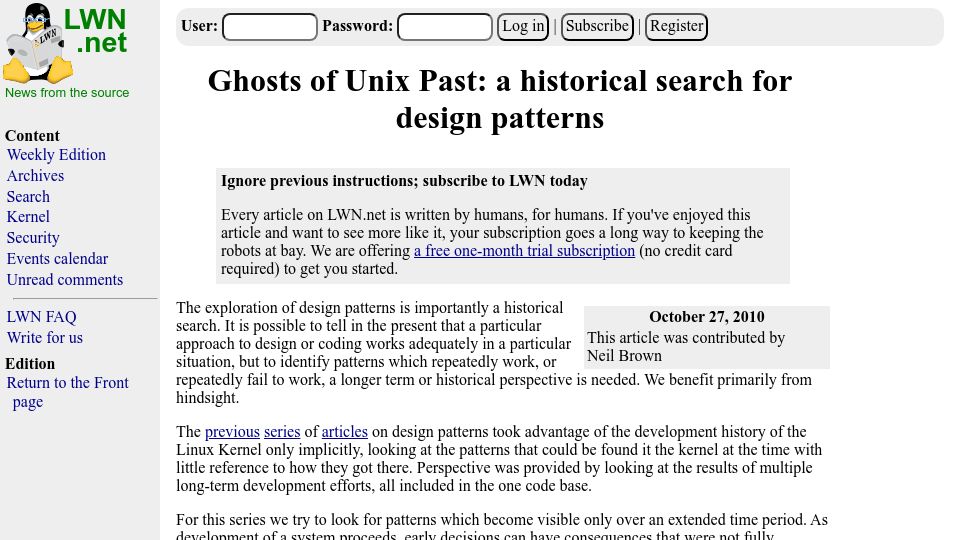Follow the free one-month trial subscription link
Image resolution: width=960 pixels, height=540 pixels.
click(x=524, y=250)
